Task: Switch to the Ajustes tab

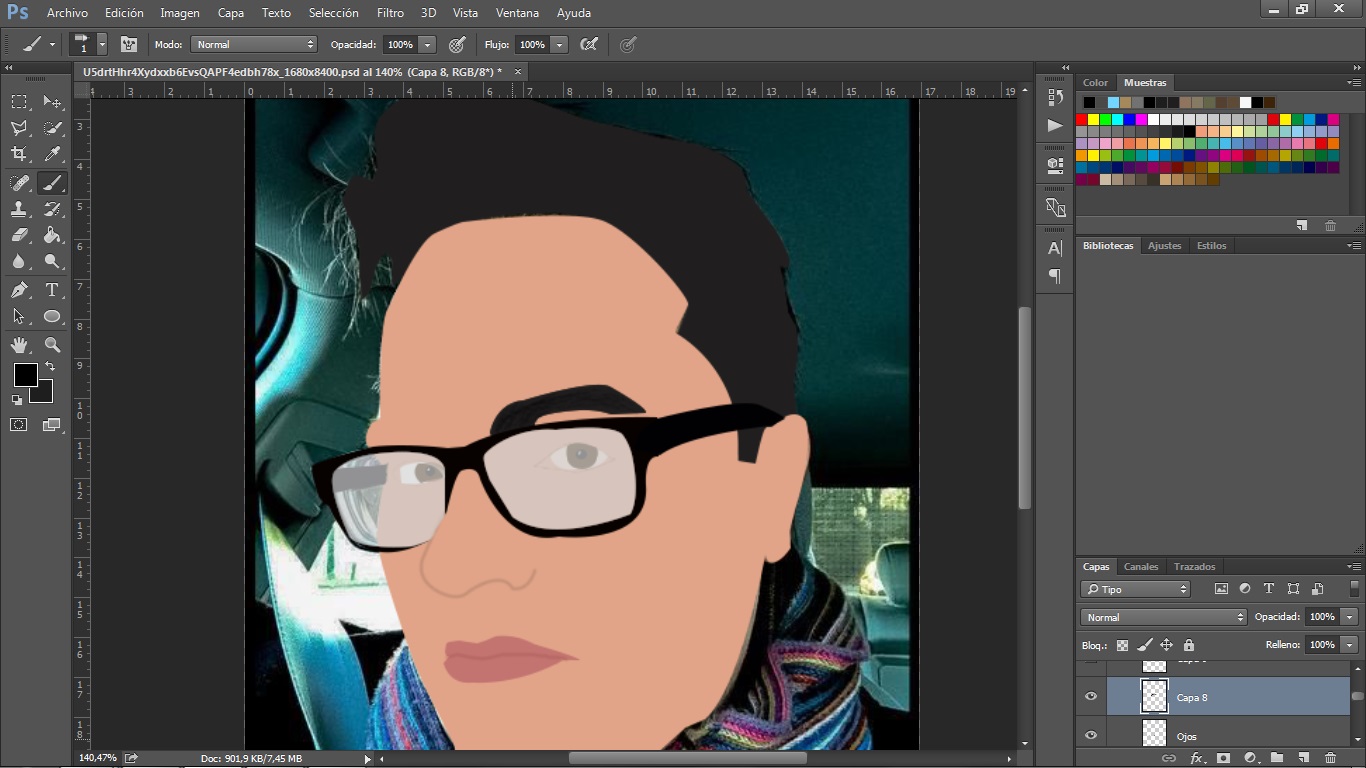Action: (1164, 245)
